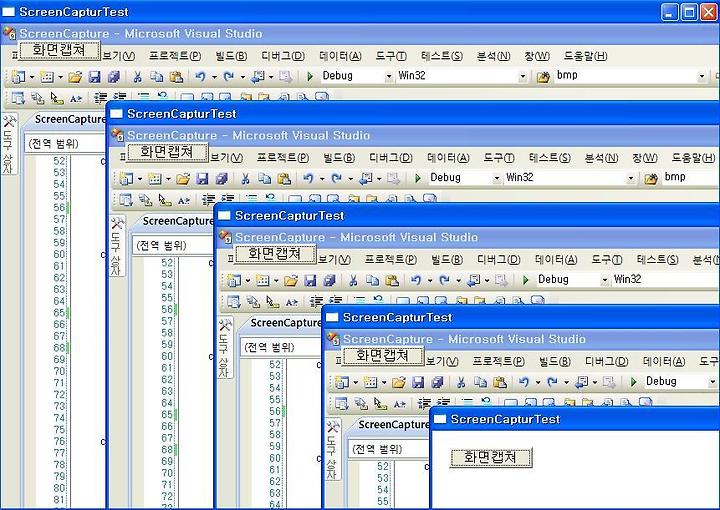This screenshot has height=510, width=720.
Task: Expand the Undo history arrow in the outermost toolbar
Action: coord(214,77)
